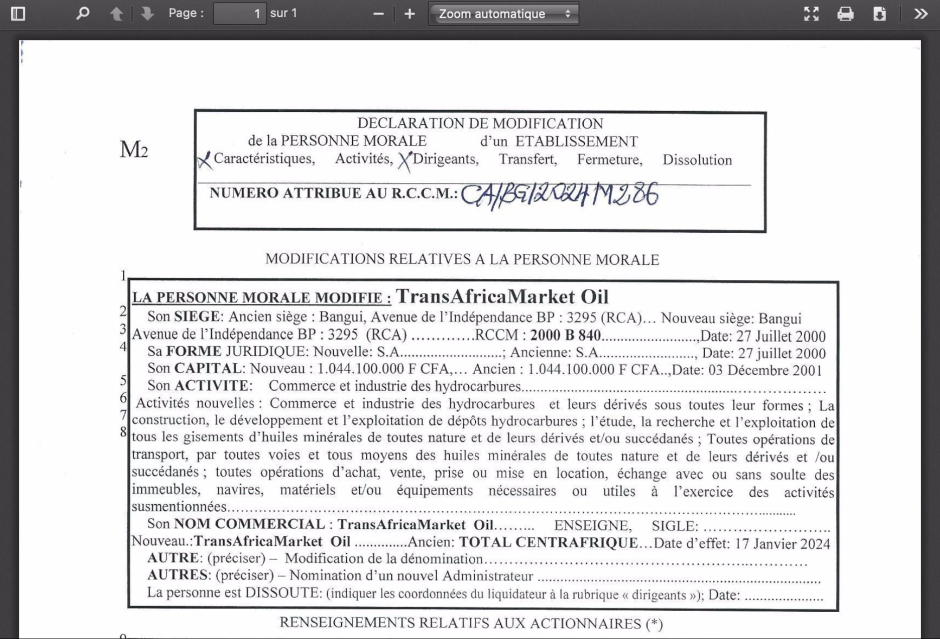
Task: Click the TransAfricaMarket Oil title text
Action: coord(502,297)
